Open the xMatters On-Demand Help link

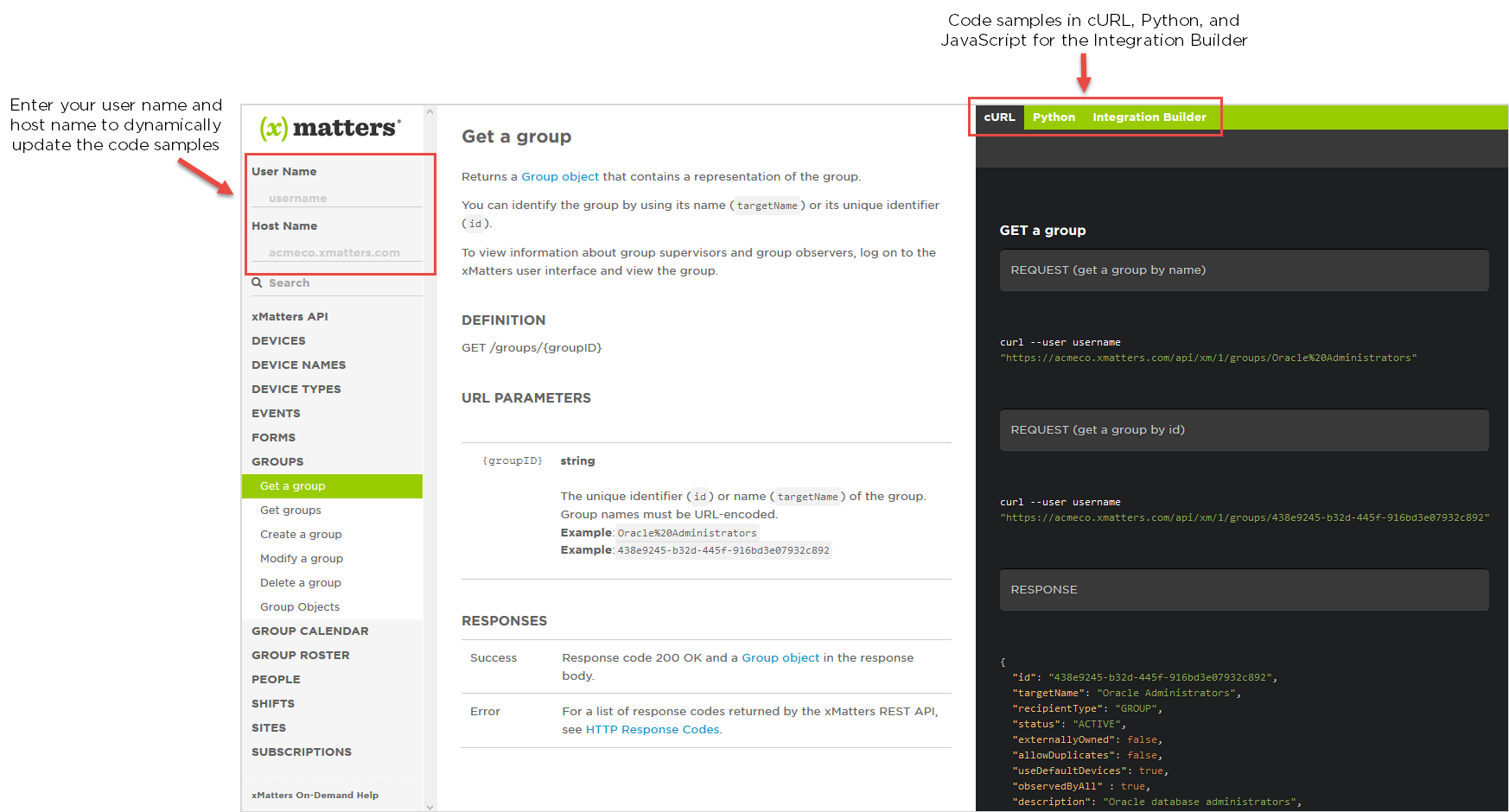(315, 796)
